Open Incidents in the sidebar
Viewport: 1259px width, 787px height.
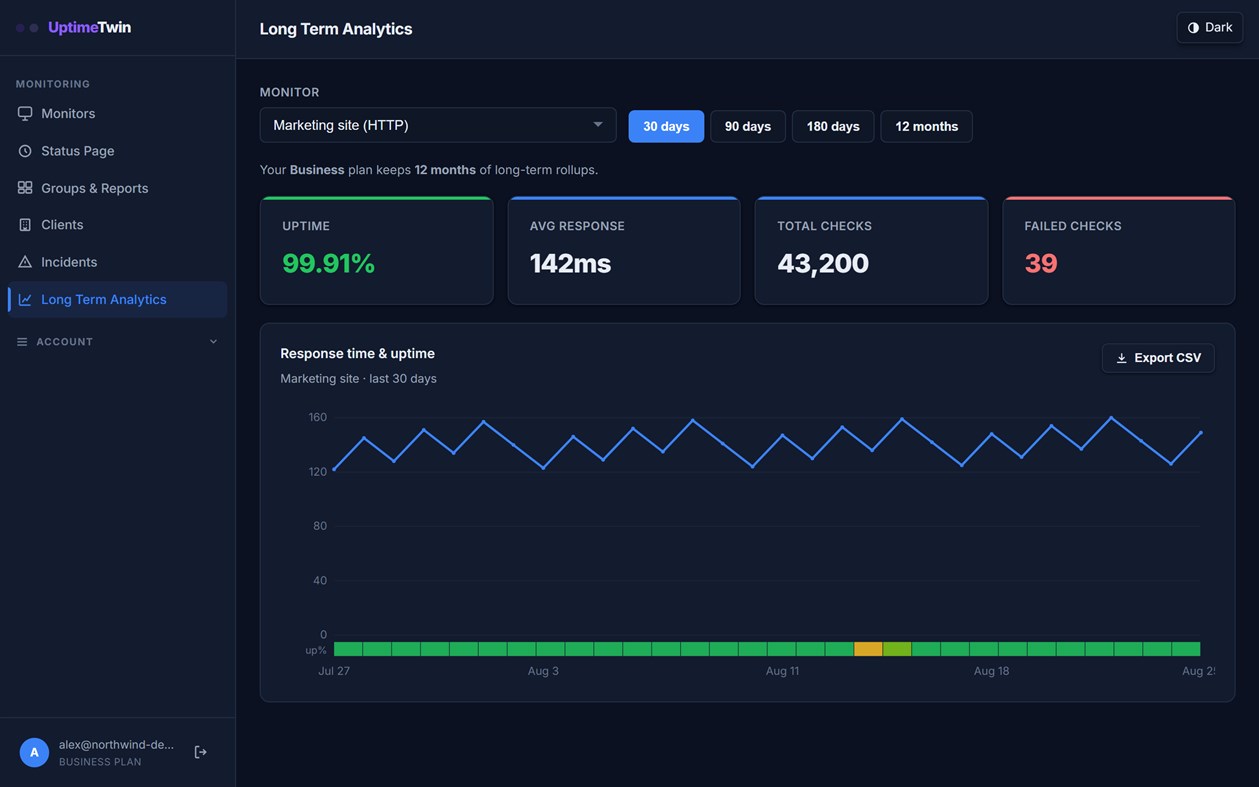coord(117,262)
